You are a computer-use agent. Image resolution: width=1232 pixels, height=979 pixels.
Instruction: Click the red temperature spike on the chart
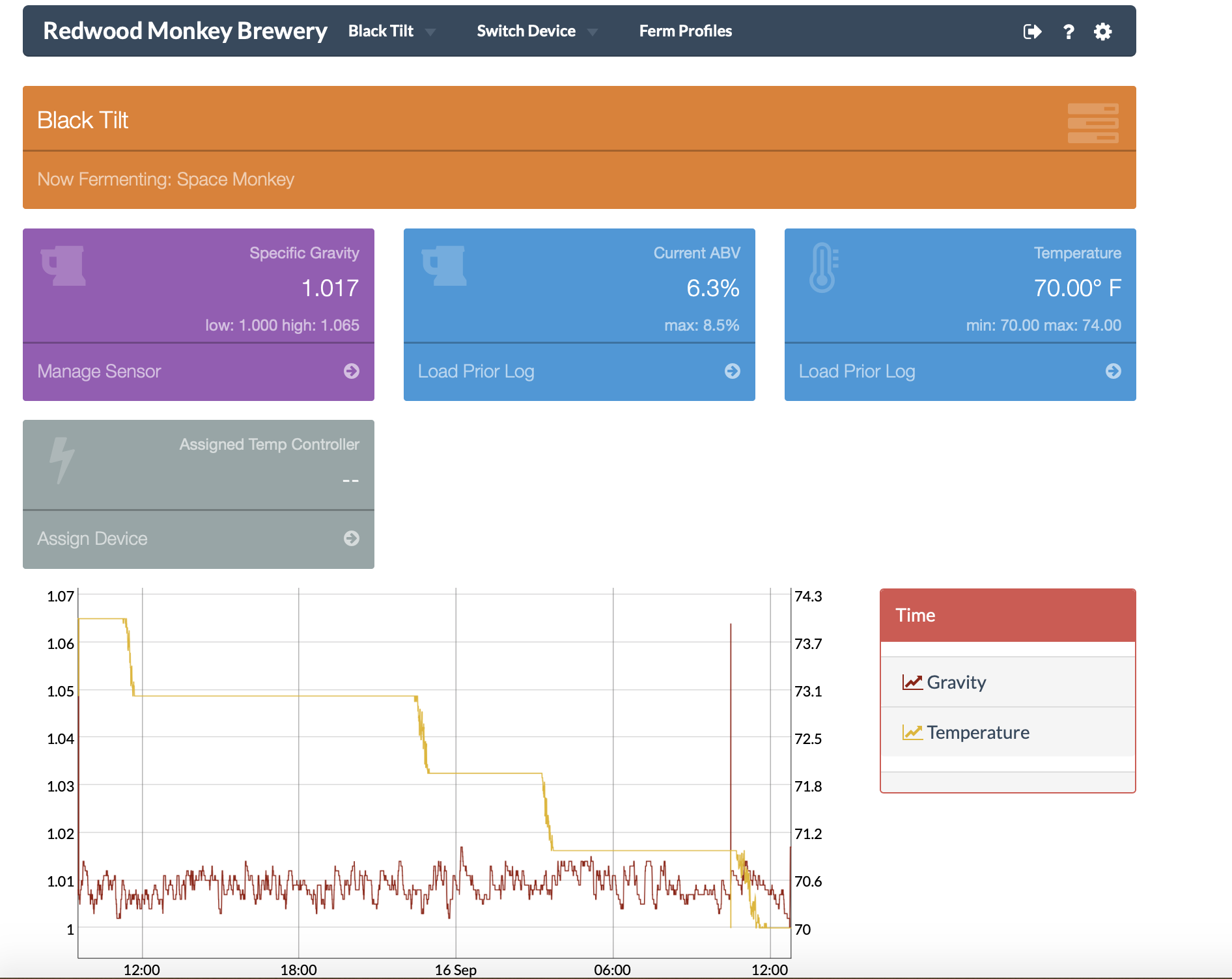point(731,716)
